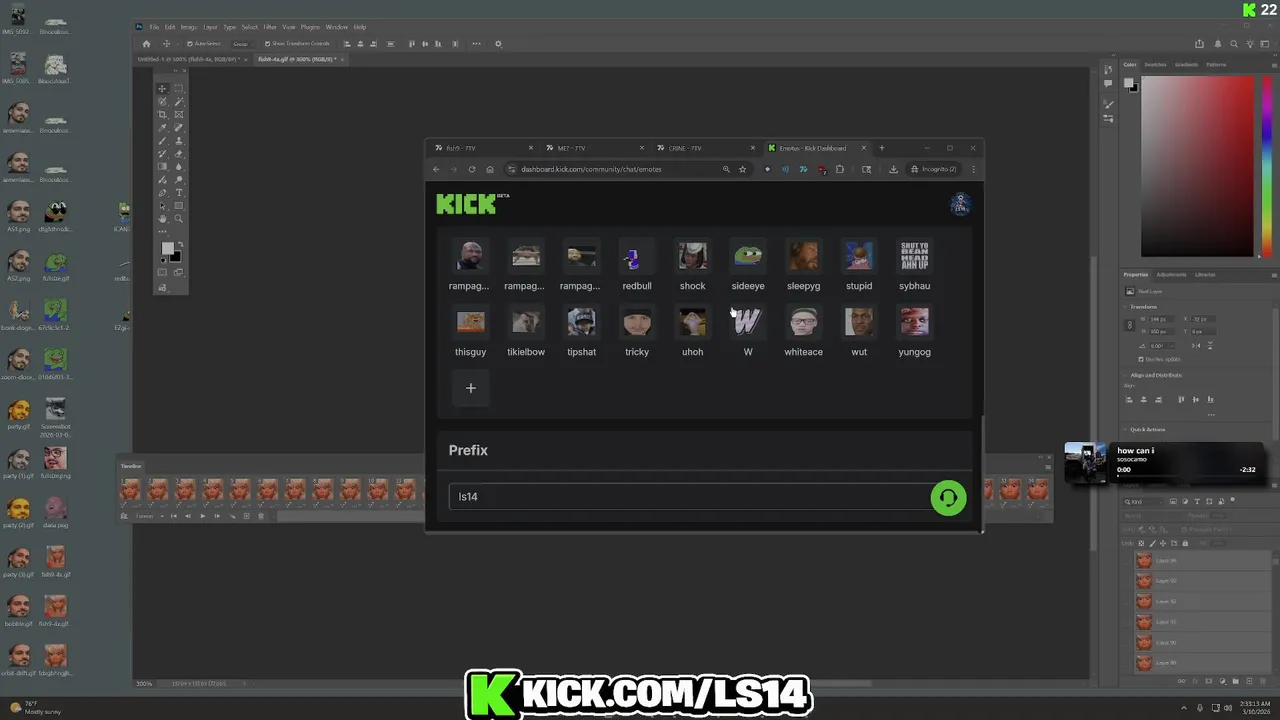This screenshot has height=720, width=1280.
Task: Toggle Propagate Frame 1 checkbox
Action: click(x=1184, y=530)
